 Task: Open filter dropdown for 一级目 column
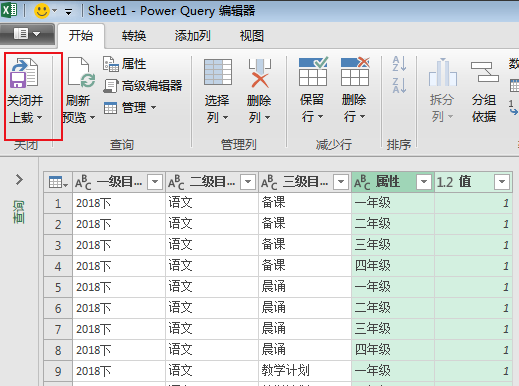[x=155, y=182]
